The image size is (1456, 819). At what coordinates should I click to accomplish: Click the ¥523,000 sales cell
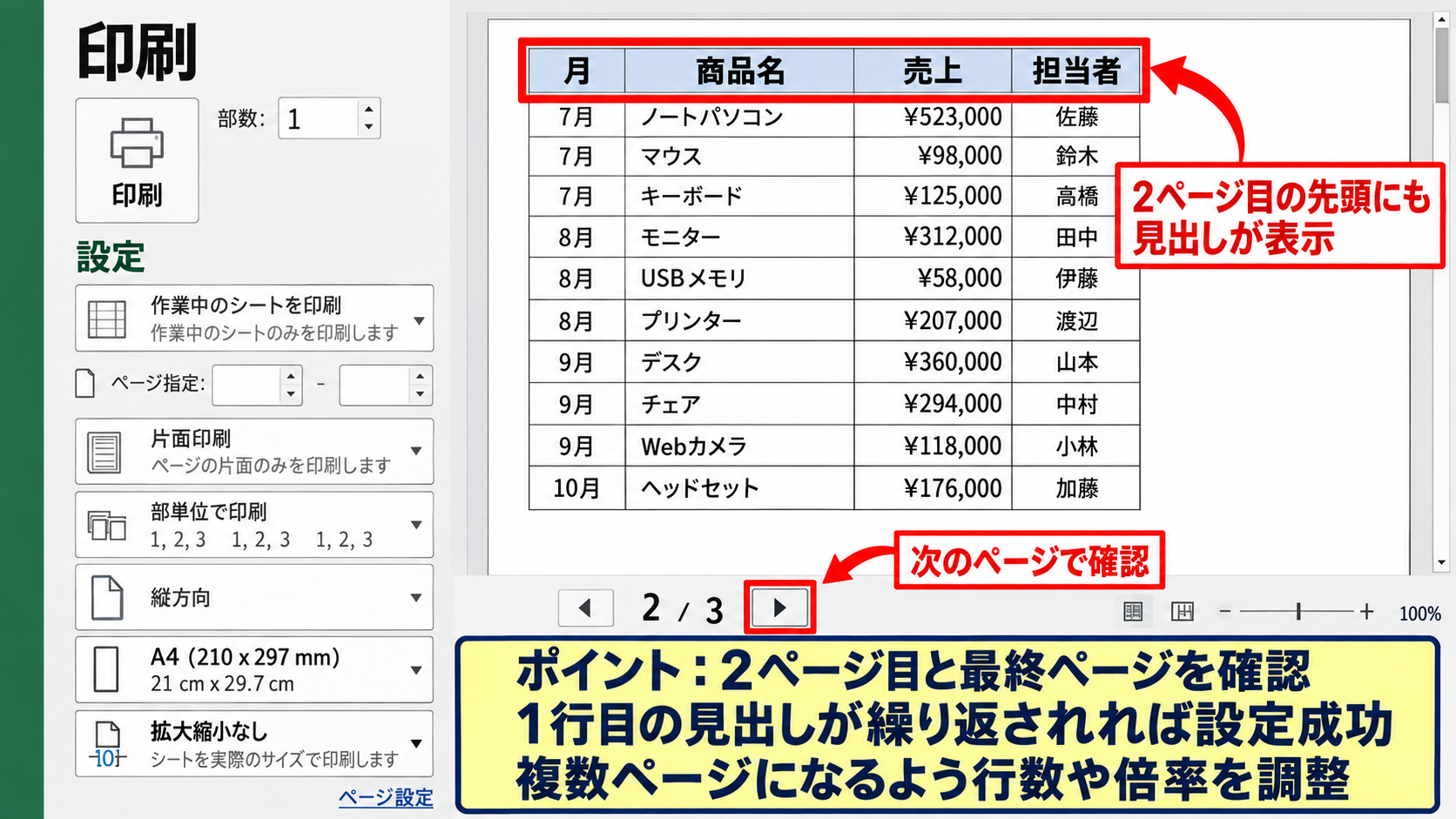click(x=933, y=117)
